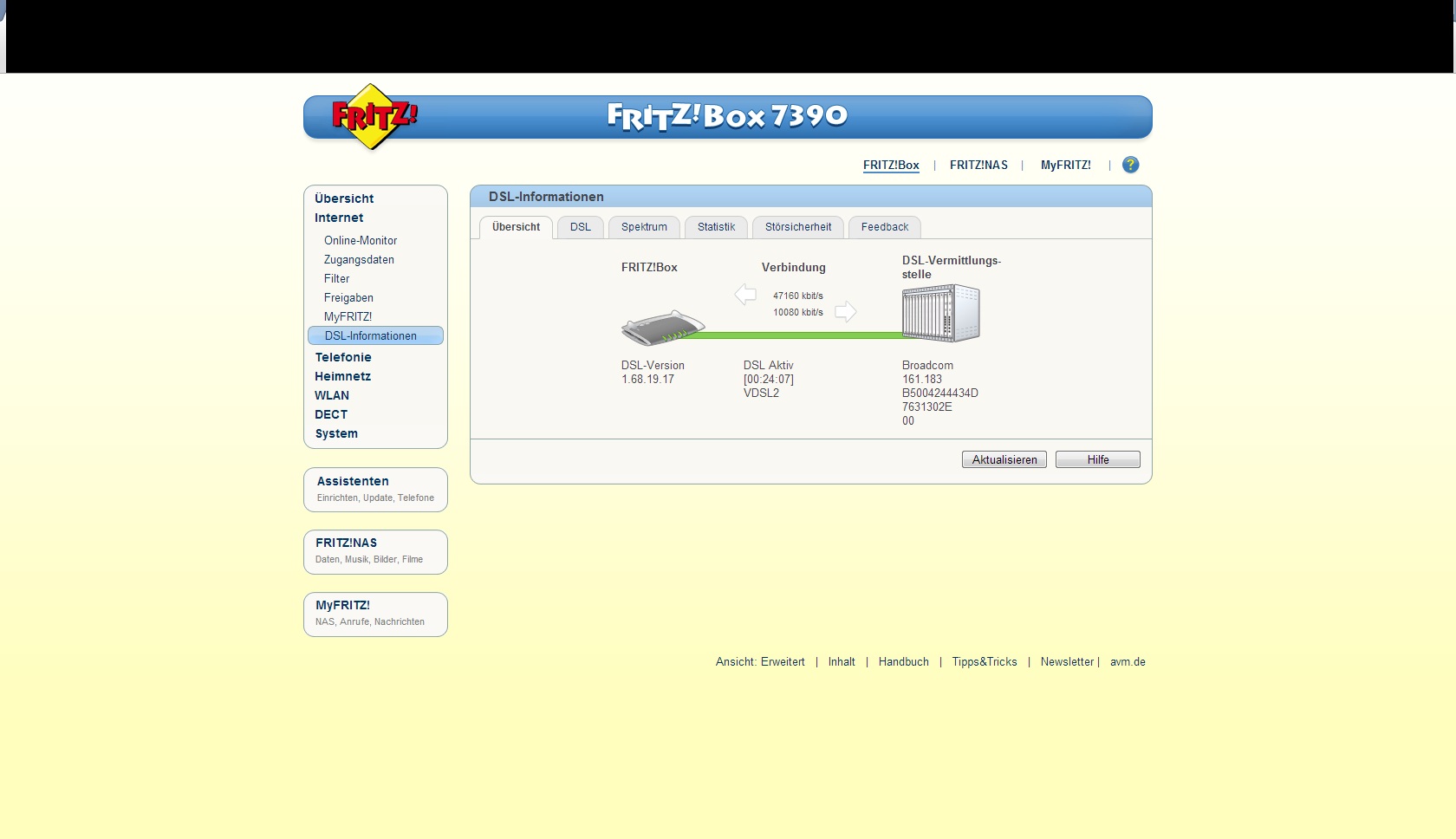Go to Übersicht in the sidebar
The height and width of the screenshot is (839, 1456).
(344, 198)
